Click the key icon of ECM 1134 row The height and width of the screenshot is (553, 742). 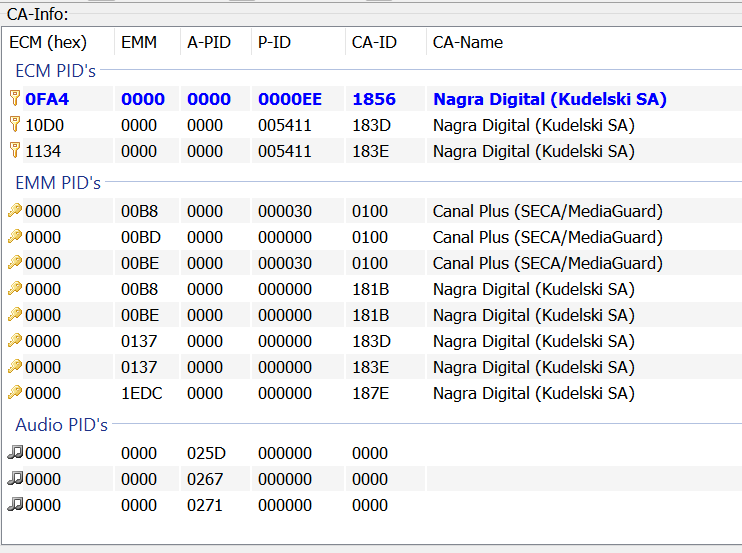pos(15,150)
